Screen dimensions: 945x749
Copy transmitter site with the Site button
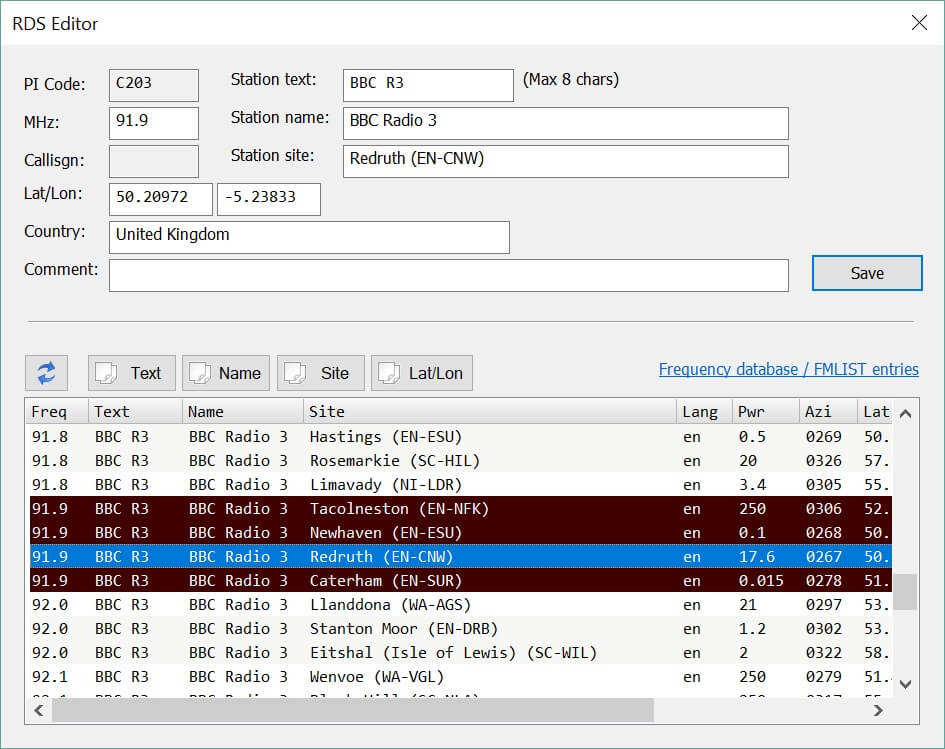click(x=320, y=372)
